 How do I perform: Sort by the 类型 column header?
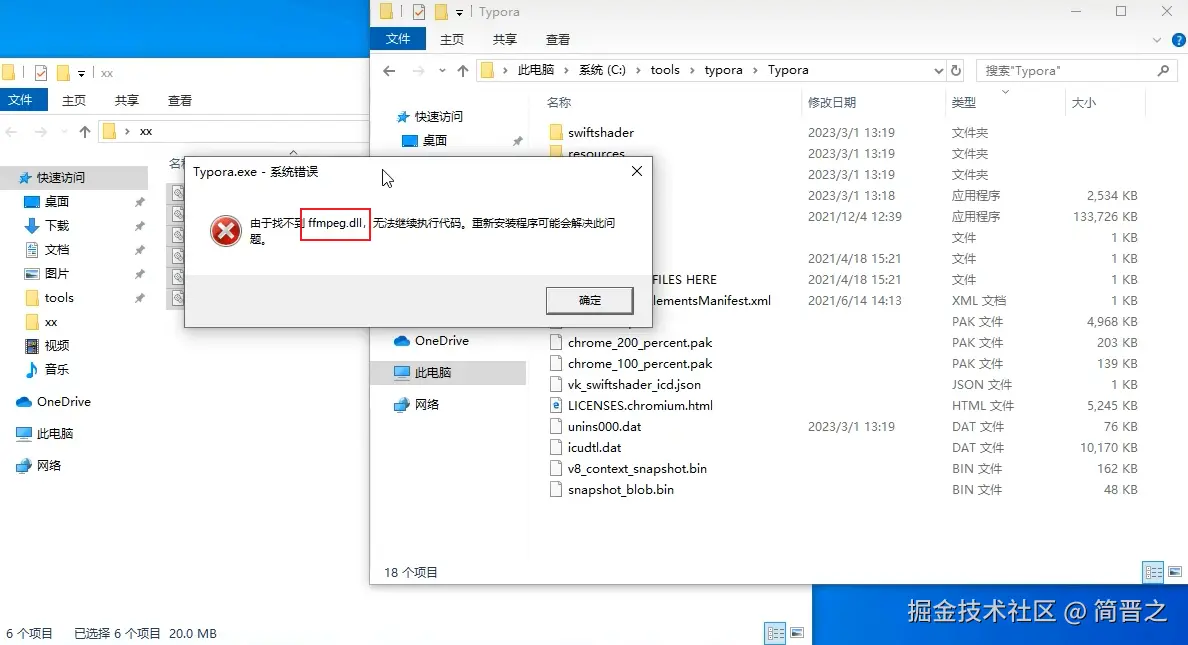point(964,102)
